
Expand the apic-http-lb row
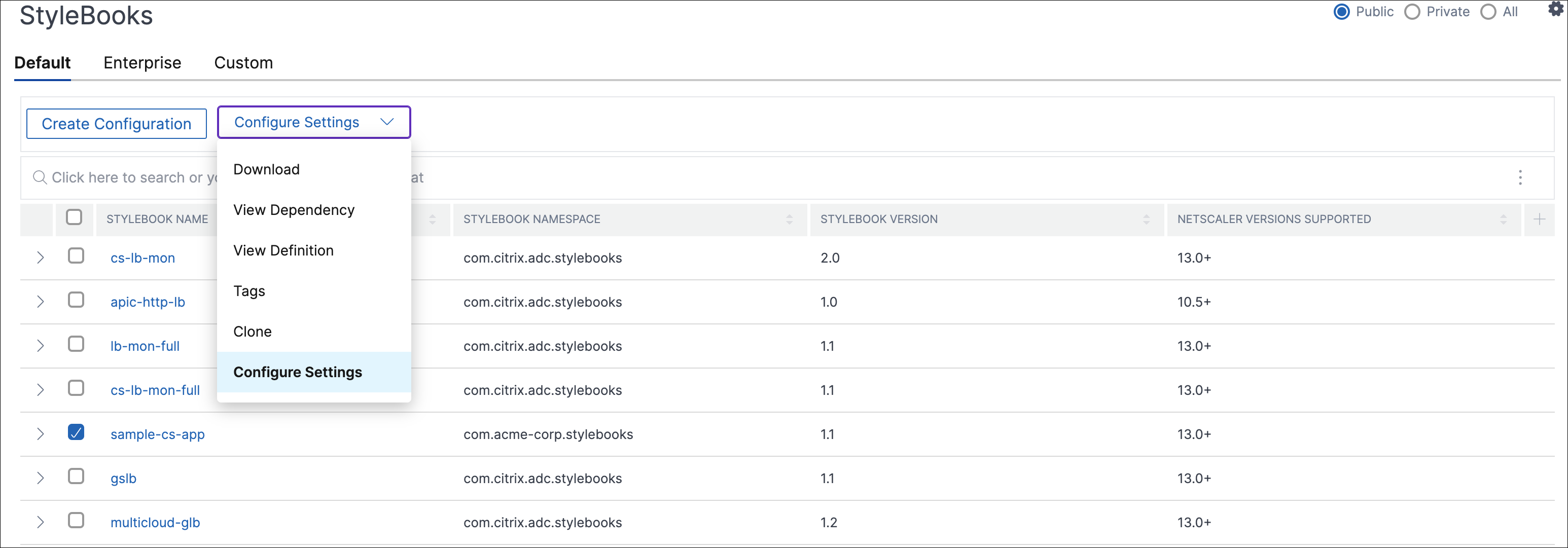[40, 302]
